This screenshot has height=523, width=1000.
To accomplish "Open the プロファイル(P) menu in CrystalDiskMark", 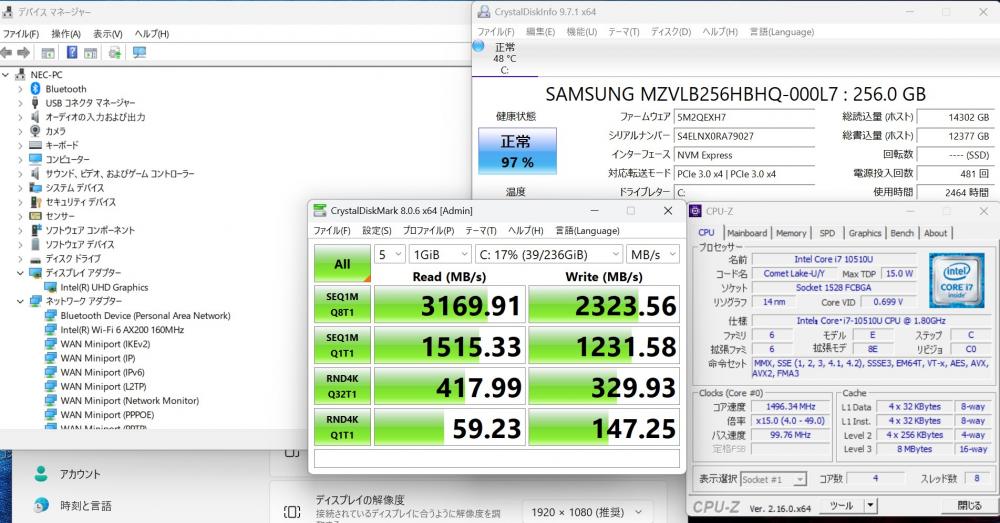I will tap(429, 230).
